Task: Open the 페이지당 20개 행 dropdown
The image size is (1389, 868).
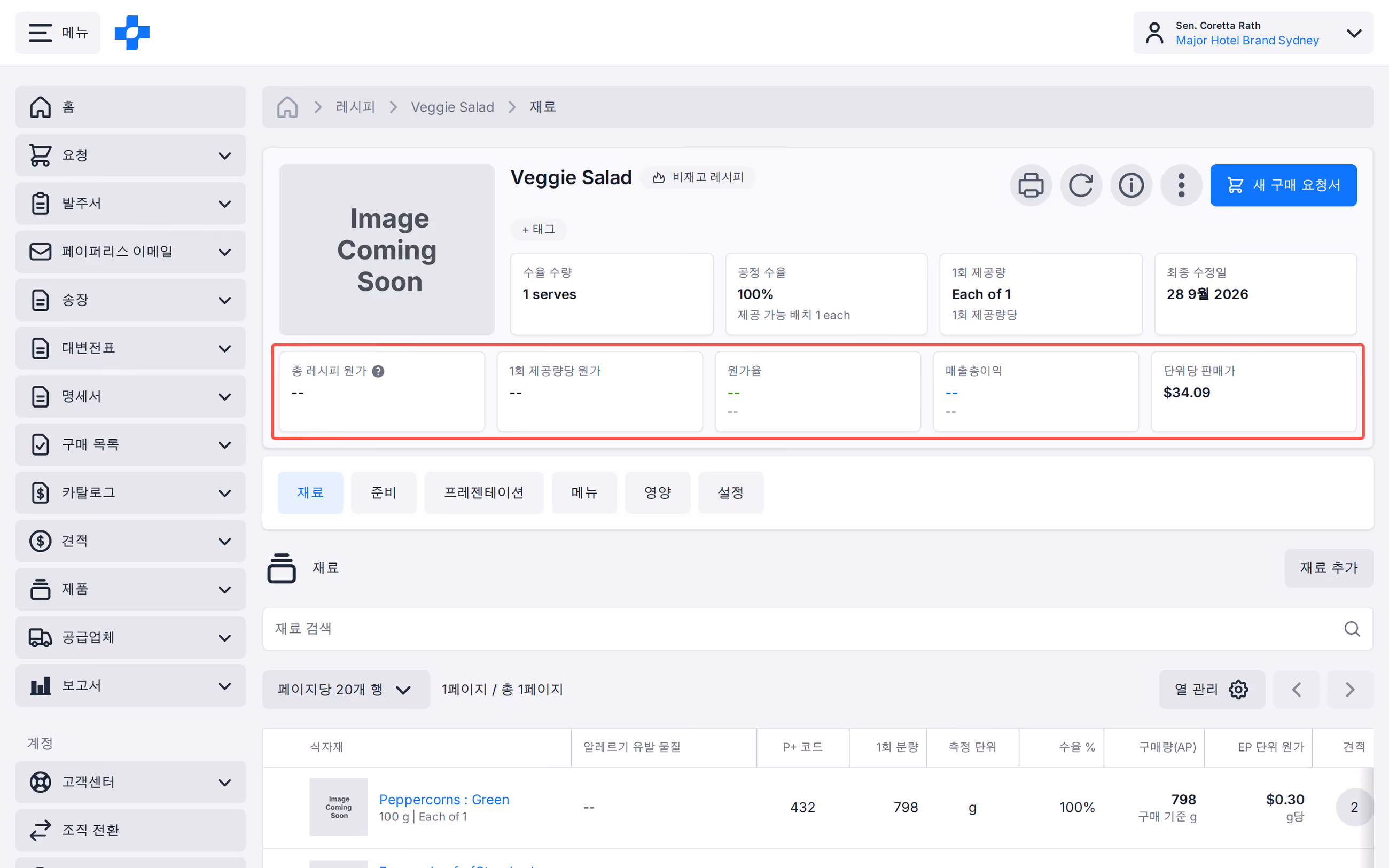Action: coord(346,690)
